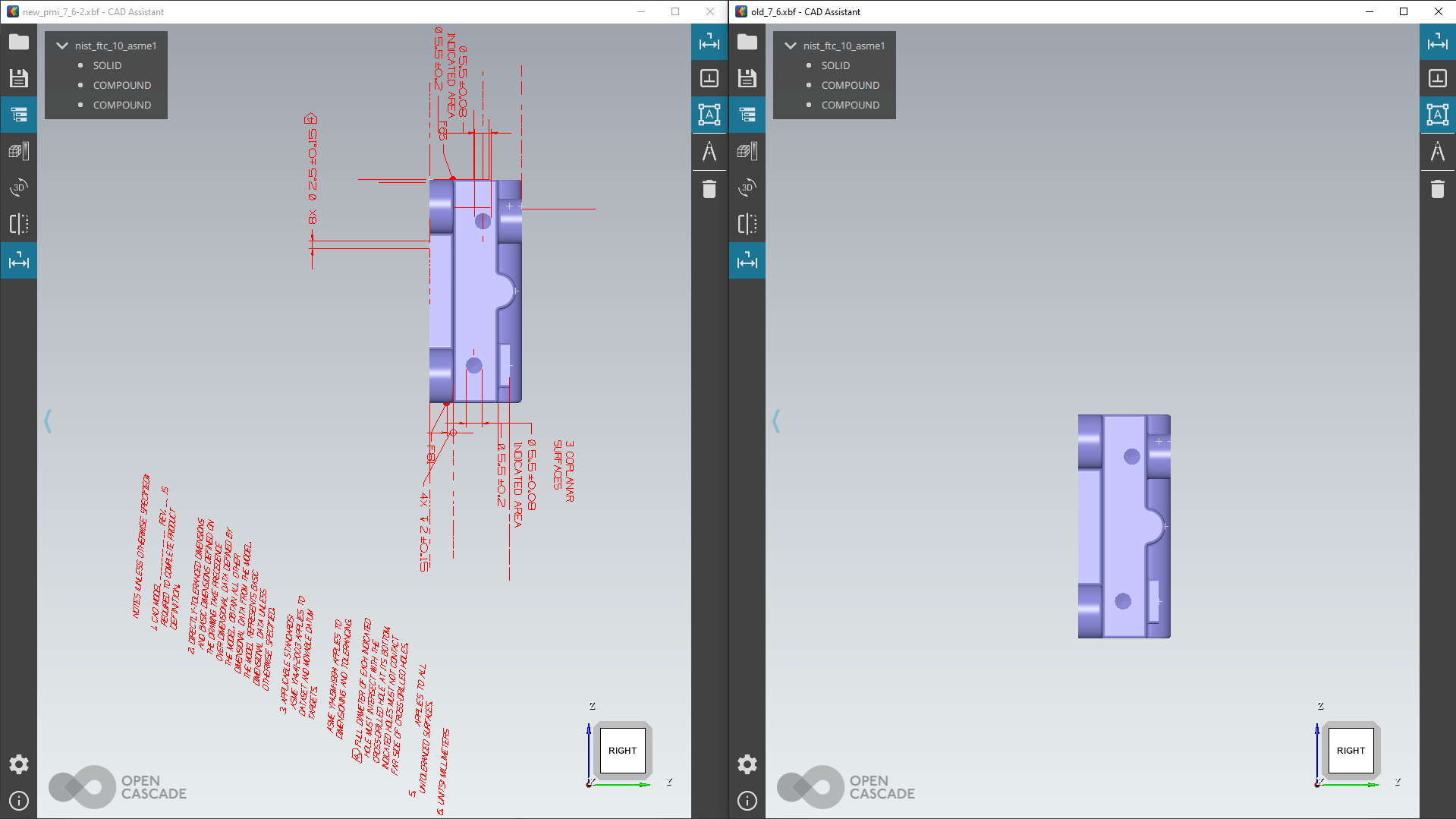This screenshot has height=819, width=1456.
Task: Select SOLID item in left window tree
Action: coord(107,65)
